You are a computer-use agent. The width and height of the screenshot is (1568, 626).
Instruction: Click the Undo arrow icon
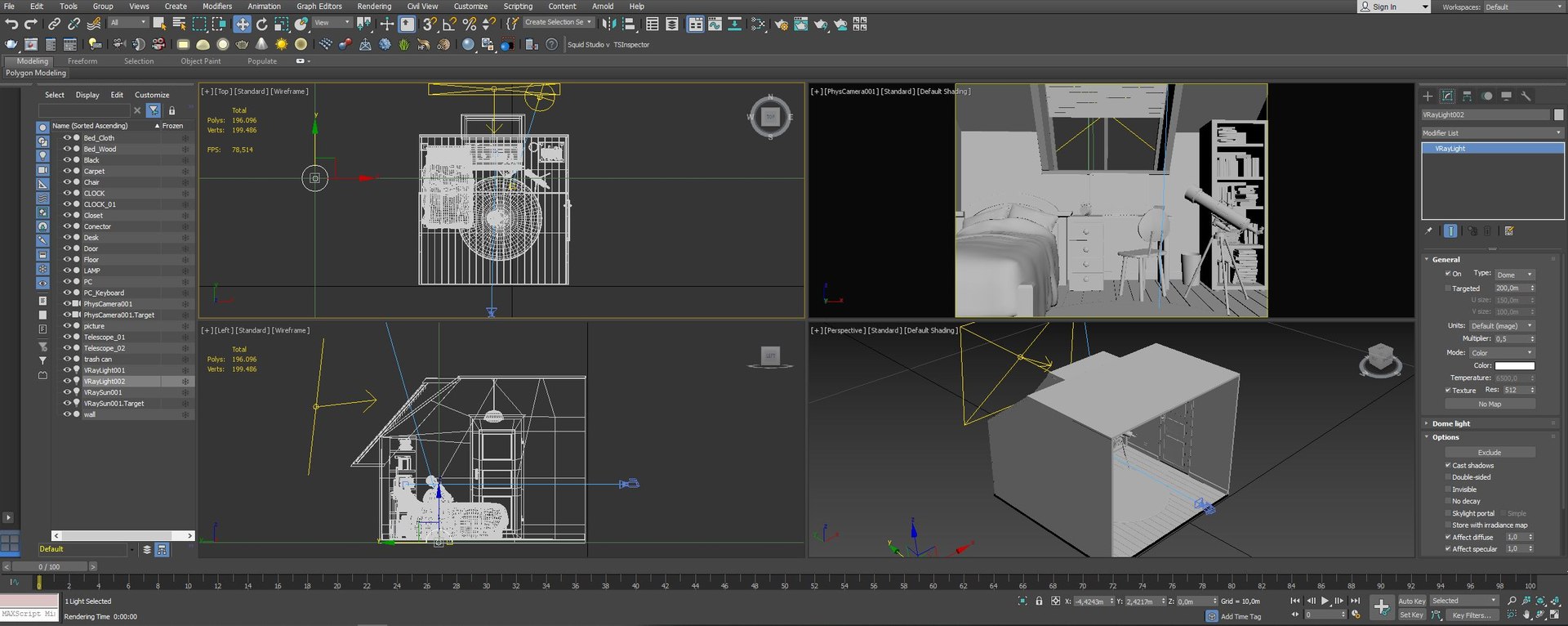[11, 25]
